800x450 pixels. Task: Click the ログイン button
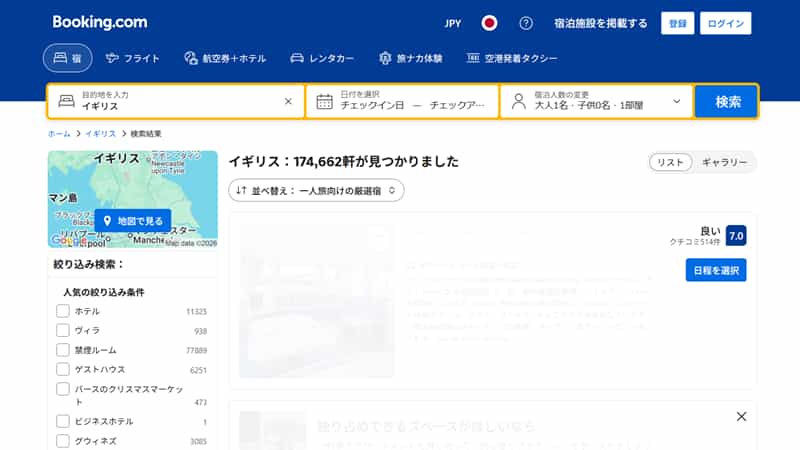726,23
